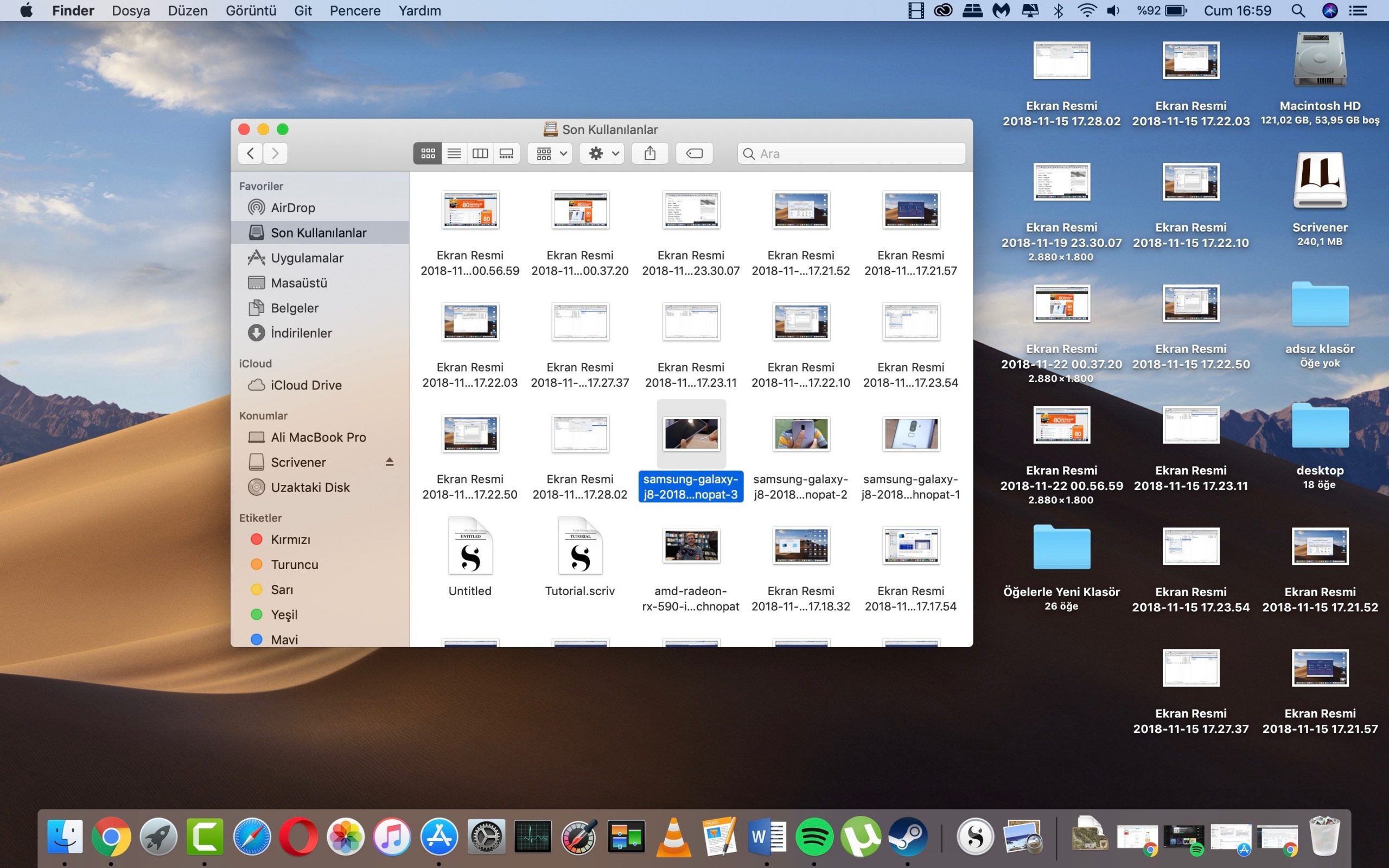Click the Share toolbar button

point(649,154)
